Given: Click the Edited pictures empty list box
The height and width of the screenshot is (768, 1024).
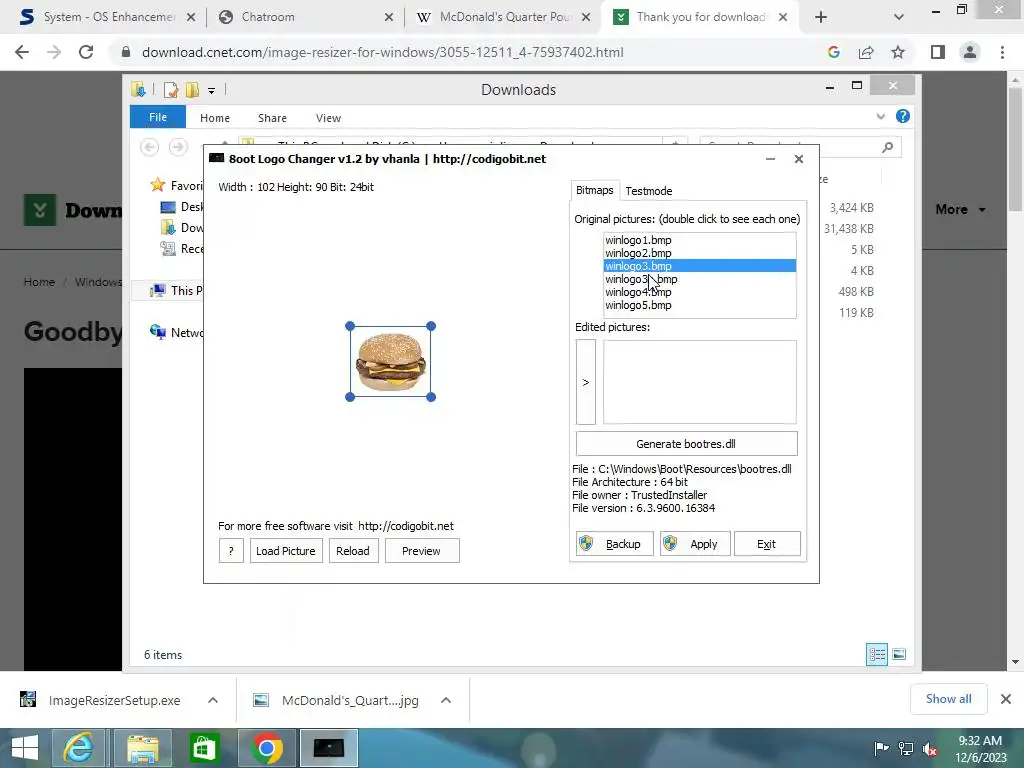Looking at the screenshot, I should pyautogui.click(x=699, y=382).
